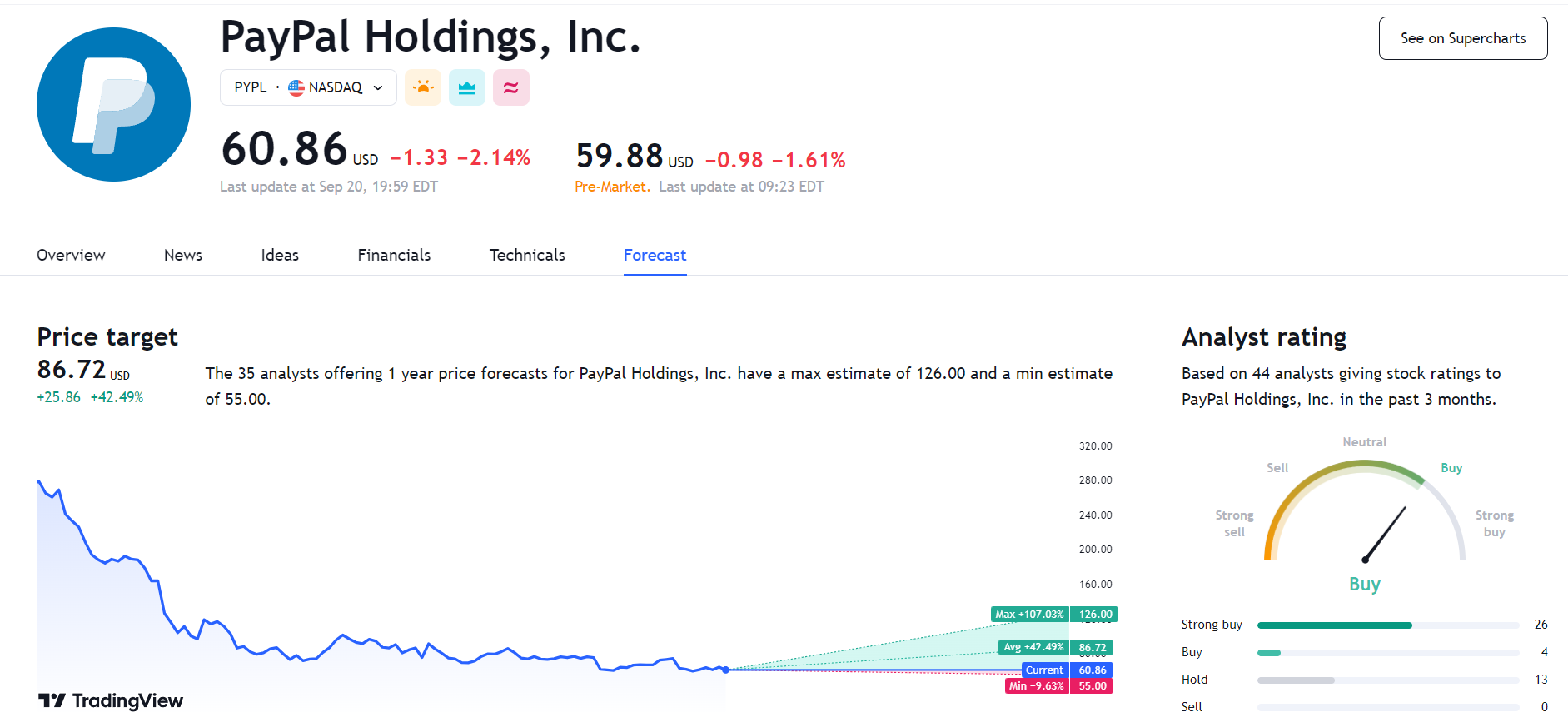The height and width of the screenshot is (712, 1568).
Task: Open the News tab
Action: pos(183,255)
